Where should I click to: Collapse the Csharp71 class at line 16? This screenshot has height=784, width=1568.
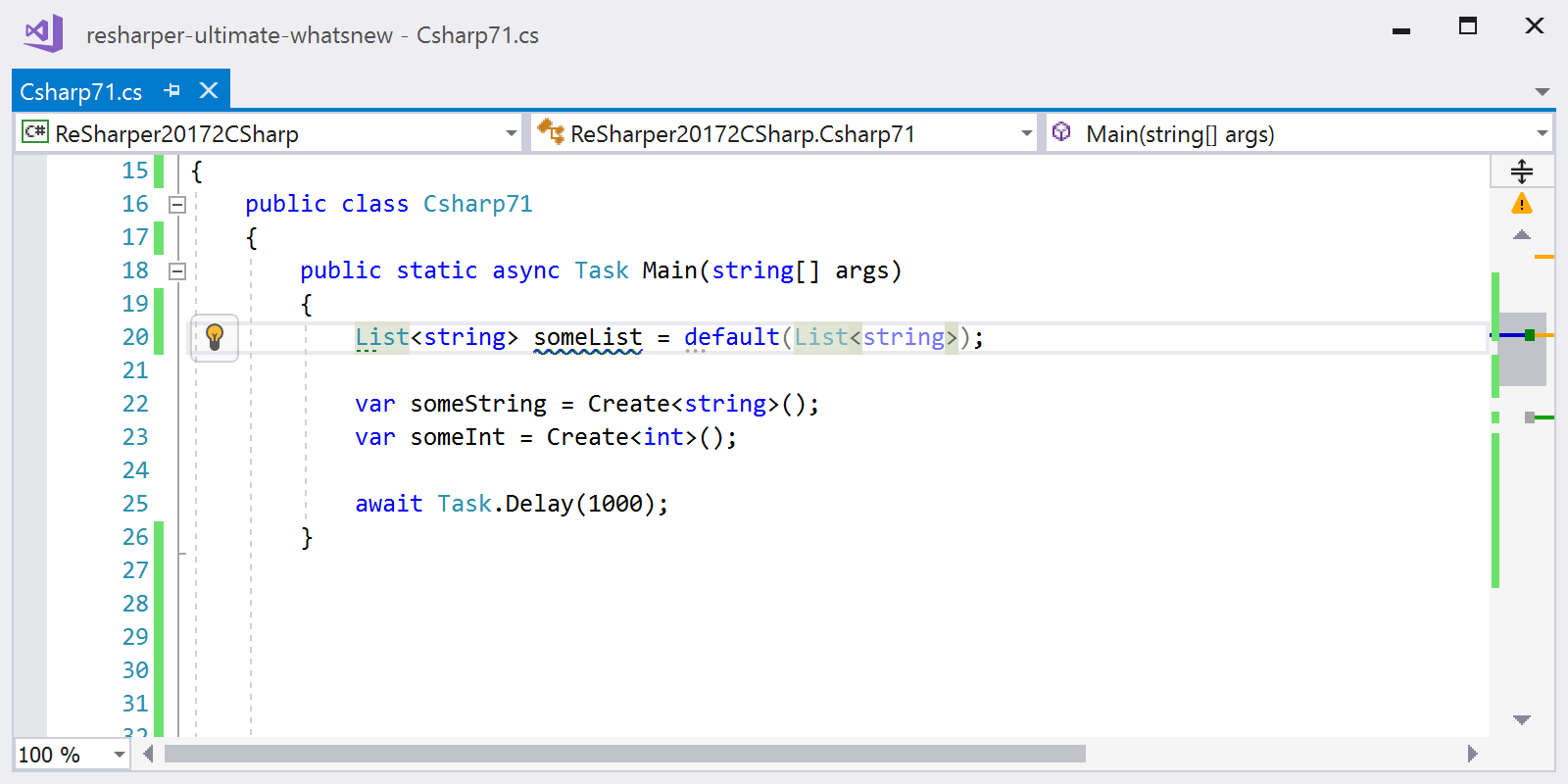click(177, 205)
